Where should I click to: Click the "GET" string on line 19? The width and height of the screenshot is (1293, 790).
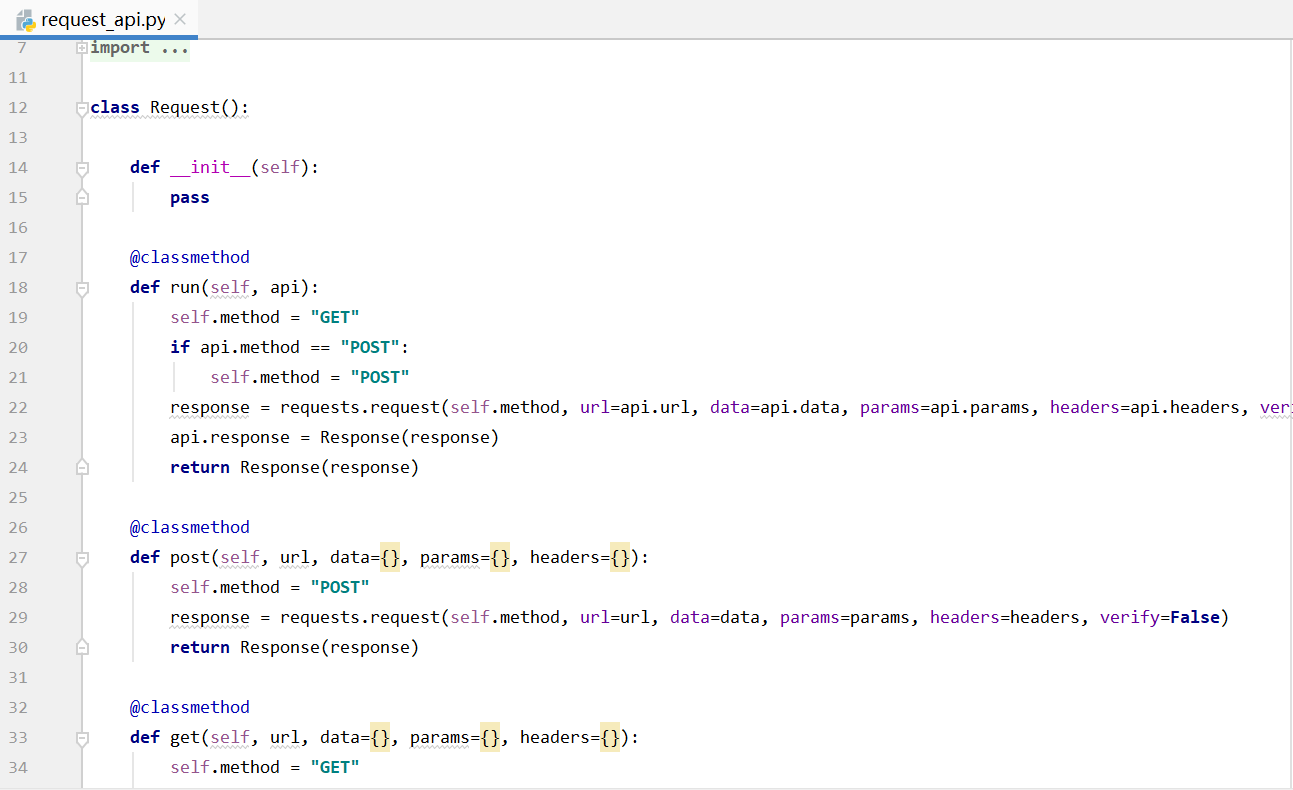(x=335, y=317)
